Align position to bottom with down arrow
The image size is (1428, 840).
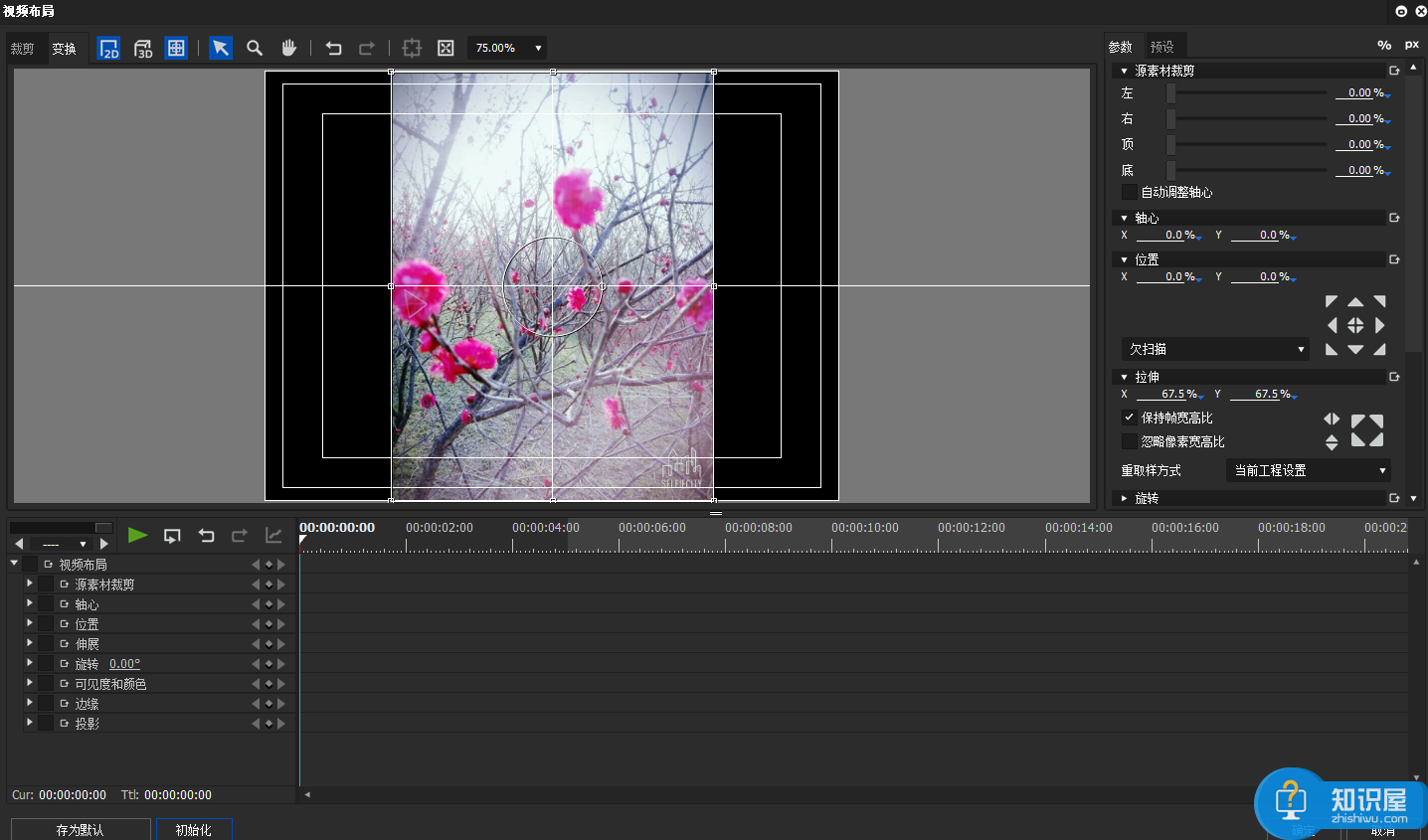tap(1355, 349)
